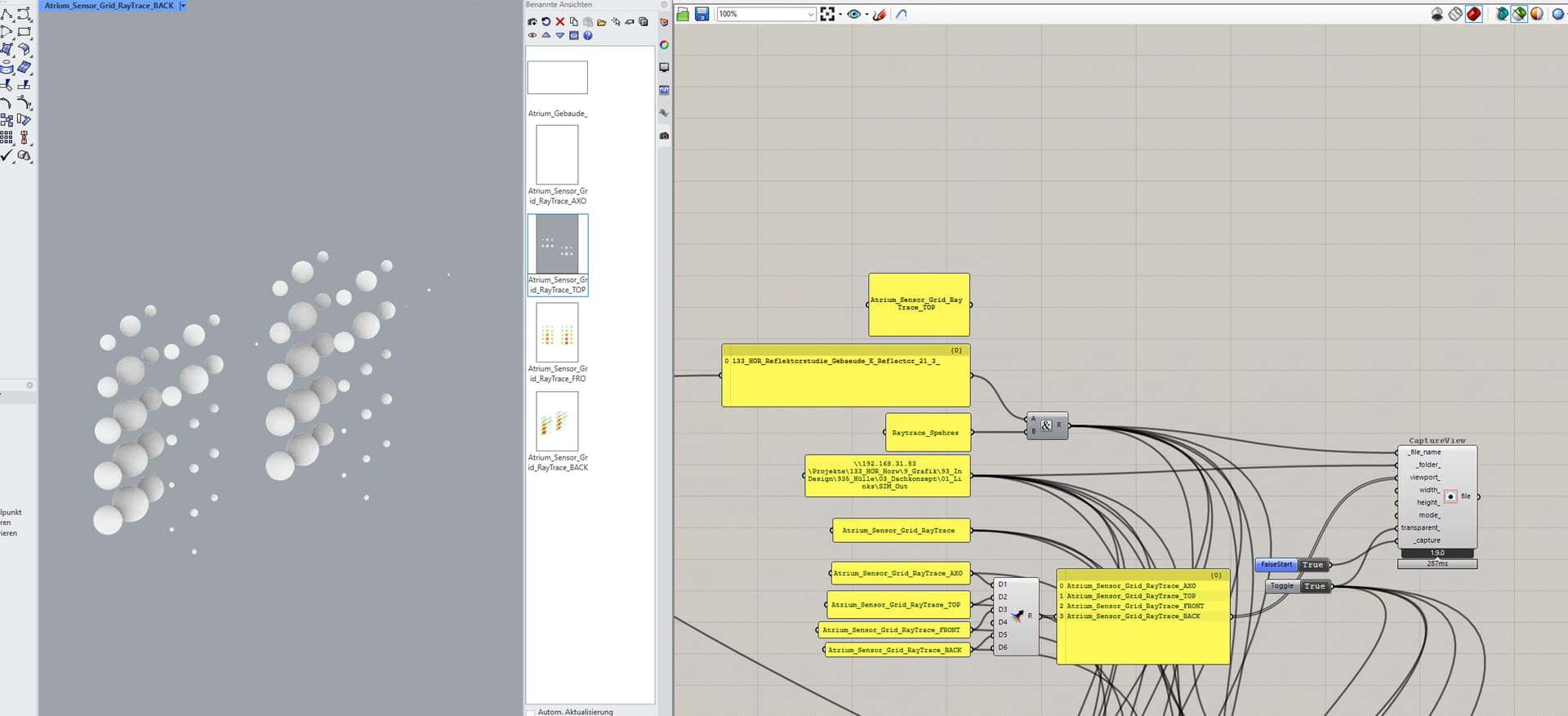Click the Grasshopper save file icon
This screenshot has height=716, width=1568.
coord(702,14)
